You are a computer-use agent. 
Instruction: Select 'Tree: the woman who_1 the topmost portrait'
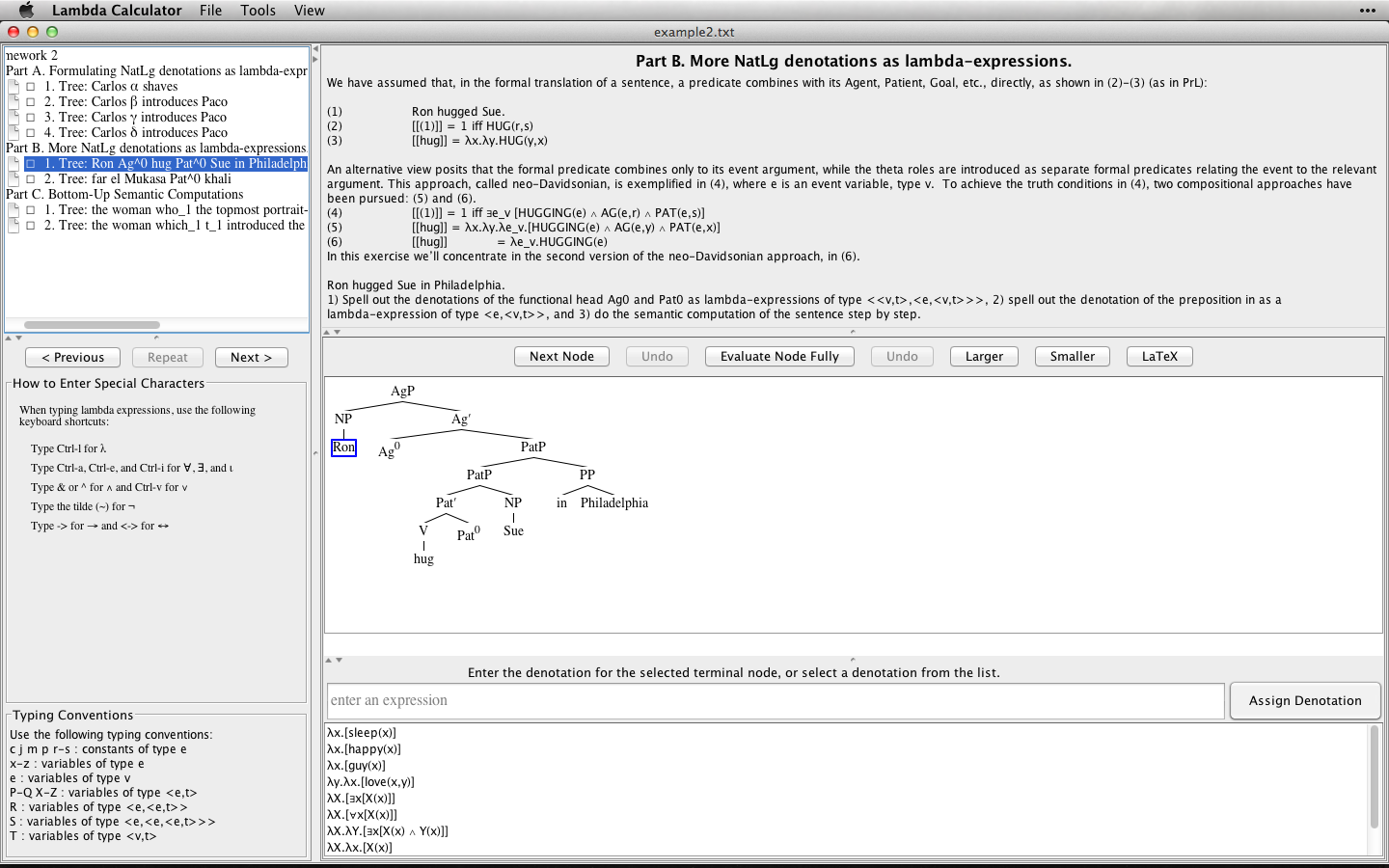point(176,210)
